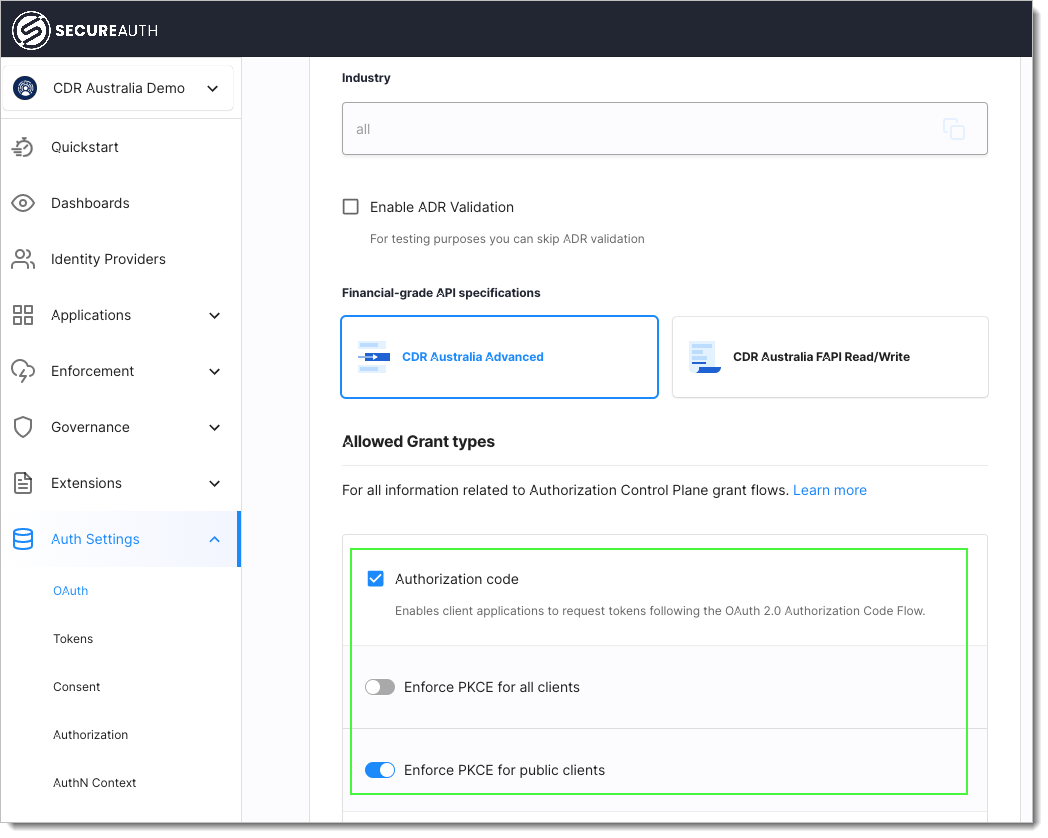Click the SECUREAUTH brand text
Image resolution: width=1048 pixels, height=838 pixels.
point(106,31)
